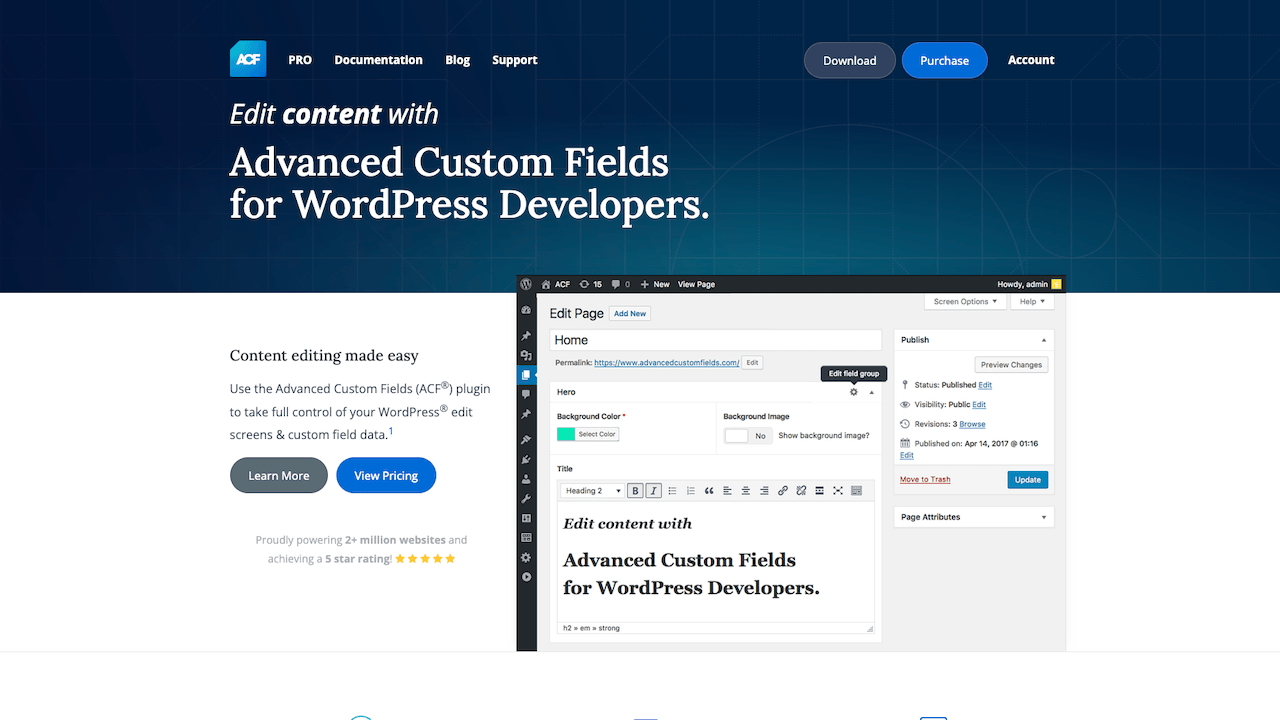1280x720 pixels.
Task: Open Settings icon in the WordPress sidebar
Action: 526,558
